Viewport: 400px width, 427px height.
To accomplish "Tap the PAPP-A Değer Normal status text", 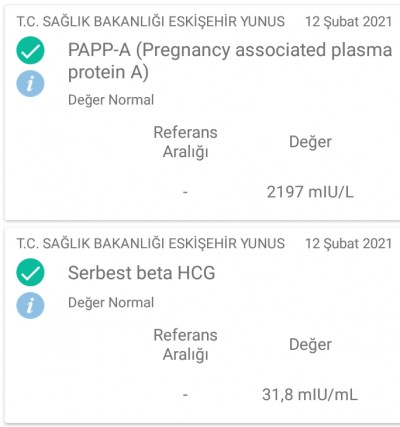I will pos(111,100).
